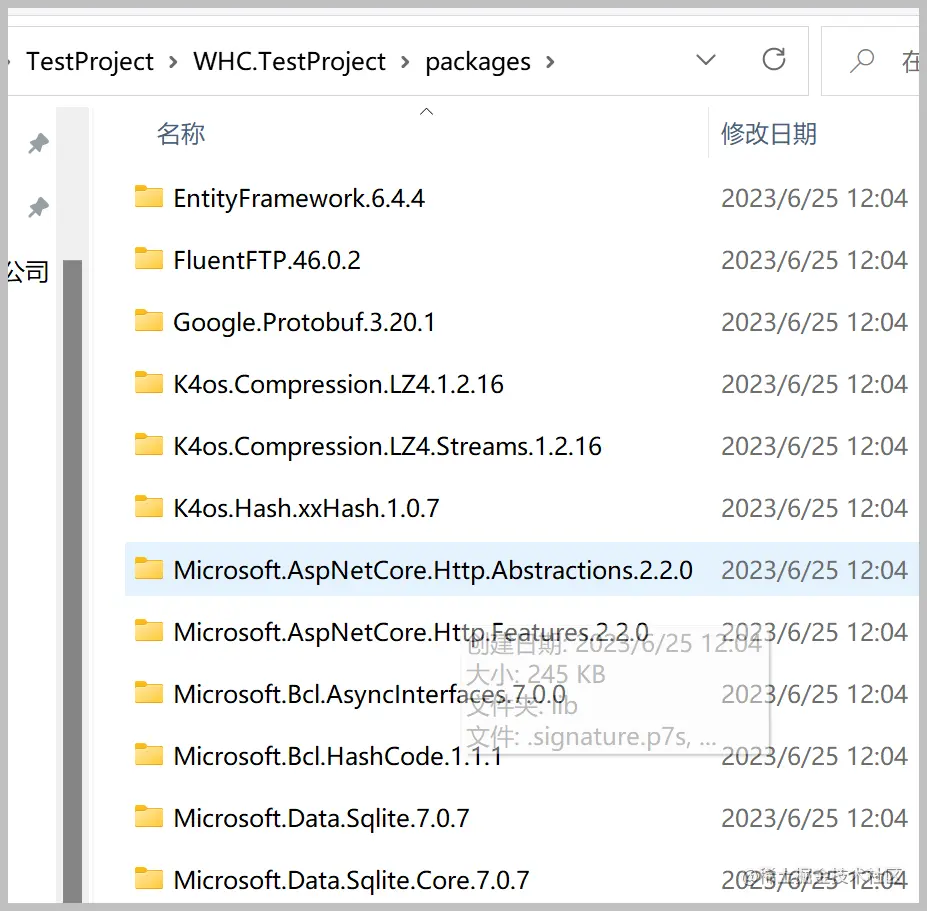The image size is (927, 911).
Task: Sort by the 修改日期 column header
Action: pyautogui.click(x=769, y=134)
